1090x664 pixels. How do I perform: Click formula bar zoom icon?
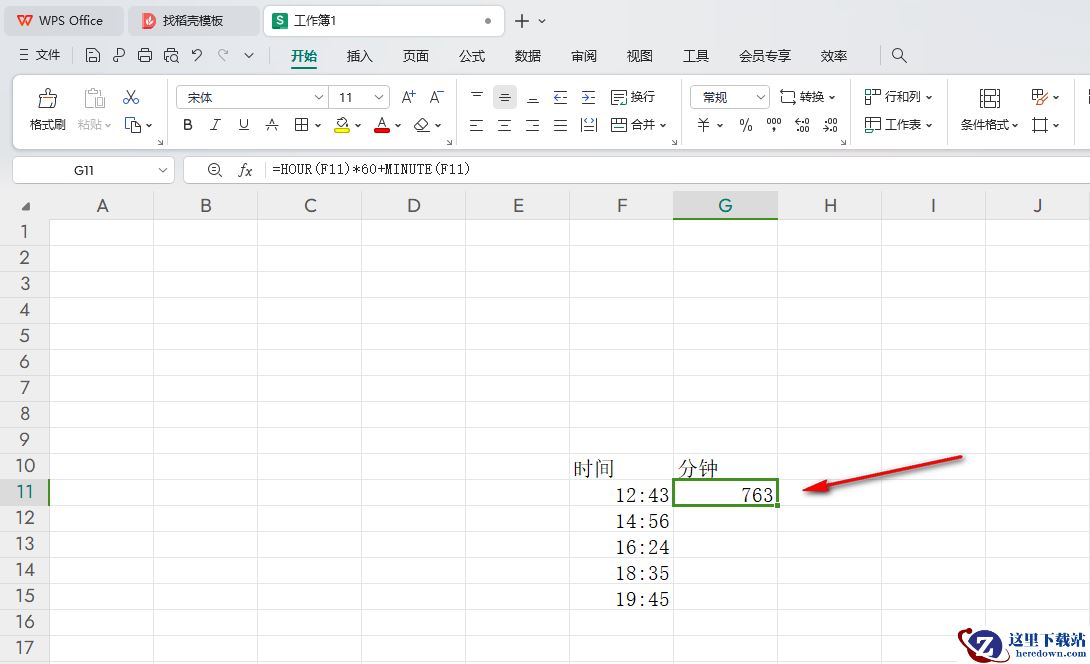click(215, 170)
